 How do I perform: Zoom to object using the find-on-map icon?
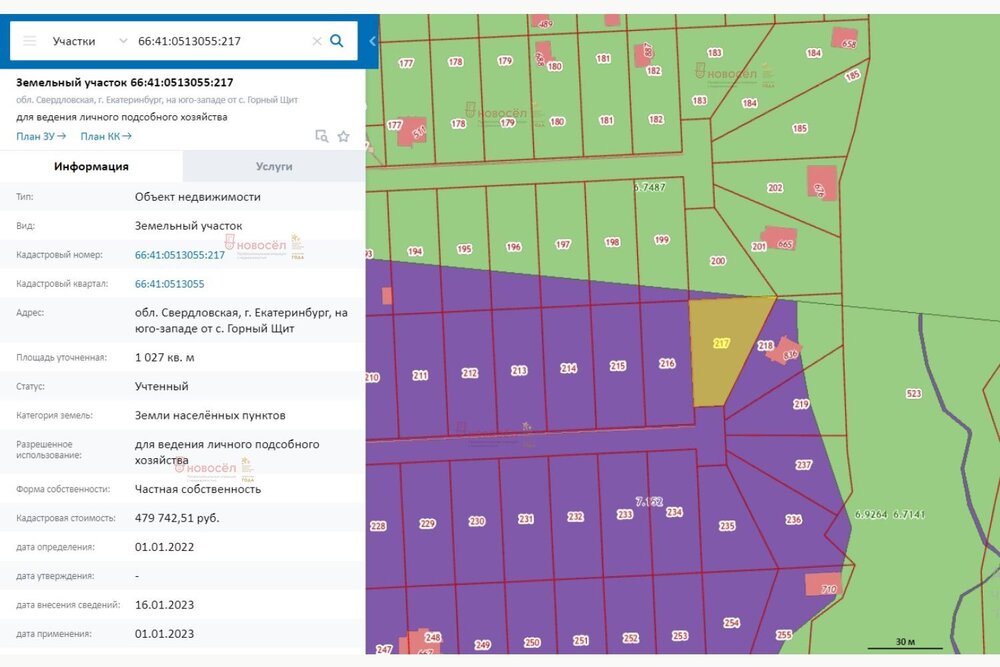point(321,136)
